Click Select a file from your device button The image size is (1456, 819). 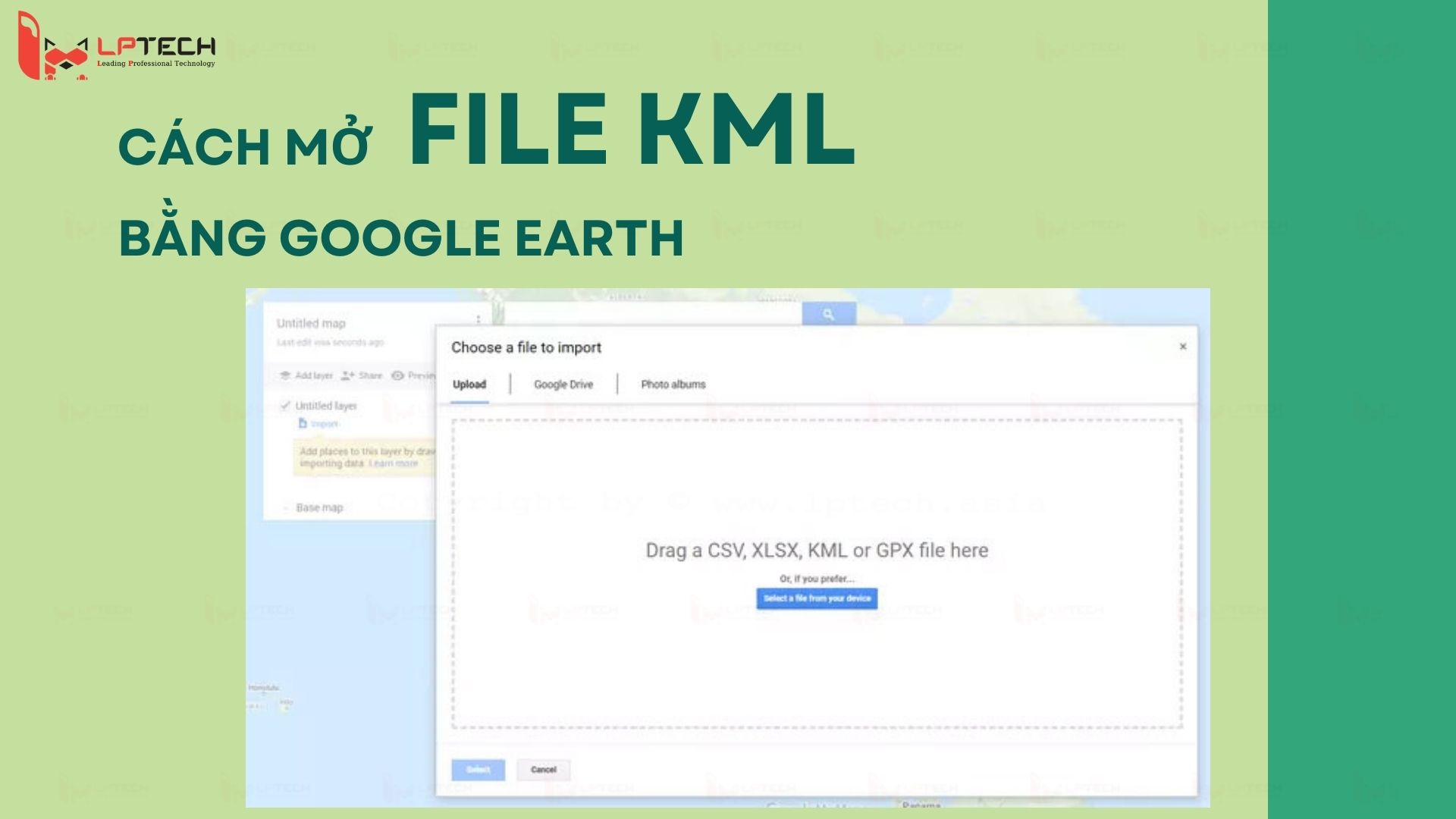(817, 598)
